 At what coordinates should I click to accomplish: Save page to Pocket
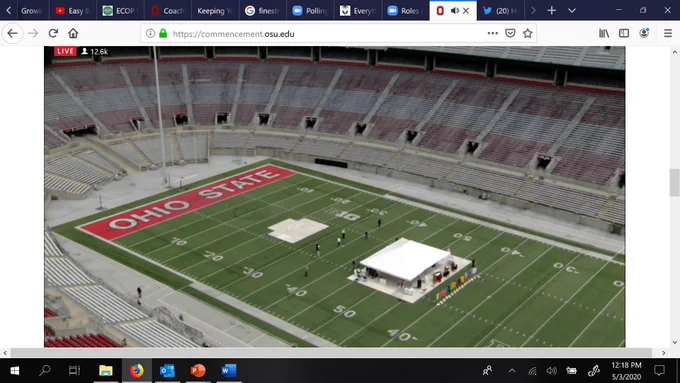(x=510, y=33)
